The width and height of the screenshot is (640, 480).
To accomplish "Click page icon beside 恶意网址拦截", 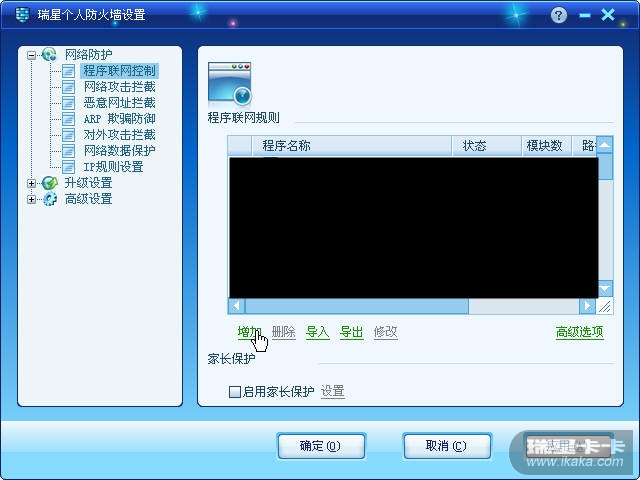I will pyautogui.click(x=68, y=102).
